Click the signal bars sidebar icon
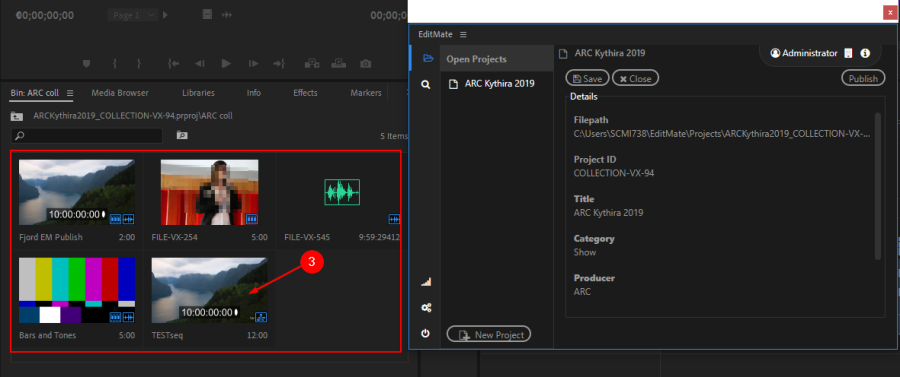Image resolution: width=900 pixels, height=377 pixels. tap(426, 282)
